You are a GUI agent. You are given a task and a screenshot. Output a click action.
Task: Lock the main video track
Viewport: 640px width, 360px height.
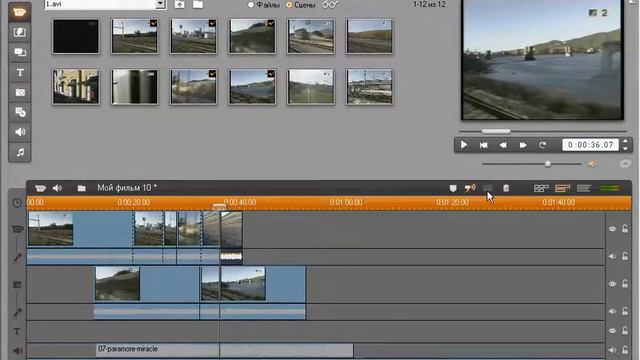pos(625,229)
